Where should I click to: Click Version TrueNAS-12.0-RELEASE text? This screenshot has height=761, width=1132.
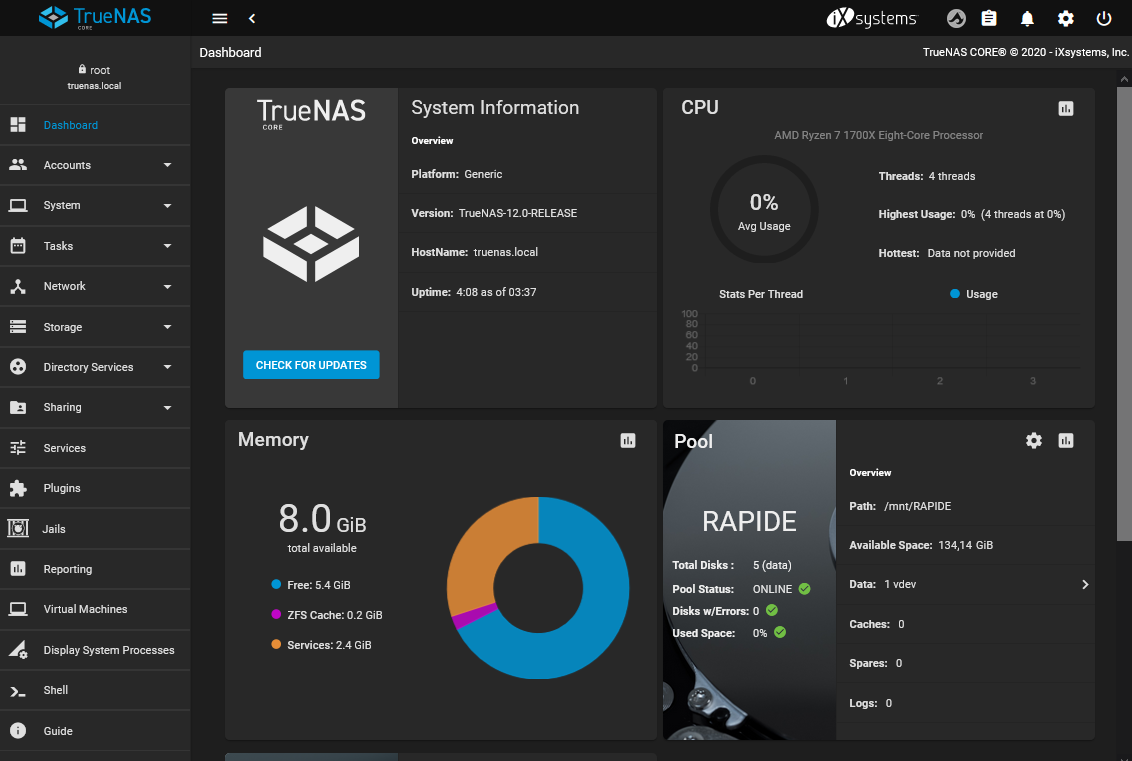point(494,213)
